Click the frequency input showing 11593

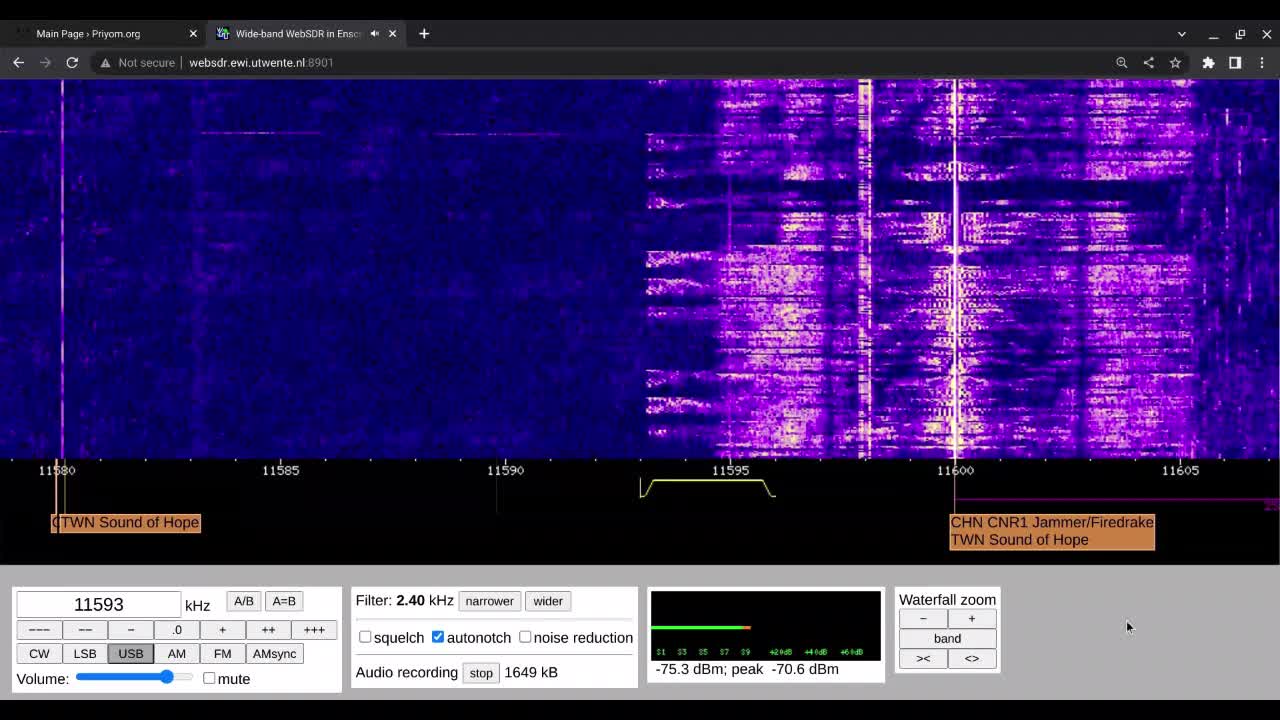pos(98,604)
